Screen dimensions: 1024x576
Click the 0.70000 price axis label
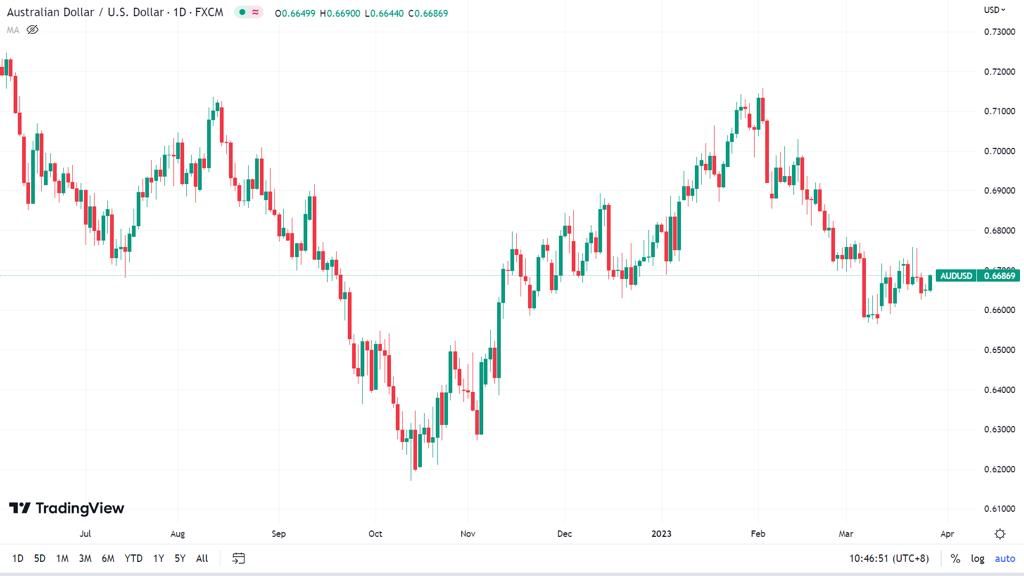point(1000,151)
